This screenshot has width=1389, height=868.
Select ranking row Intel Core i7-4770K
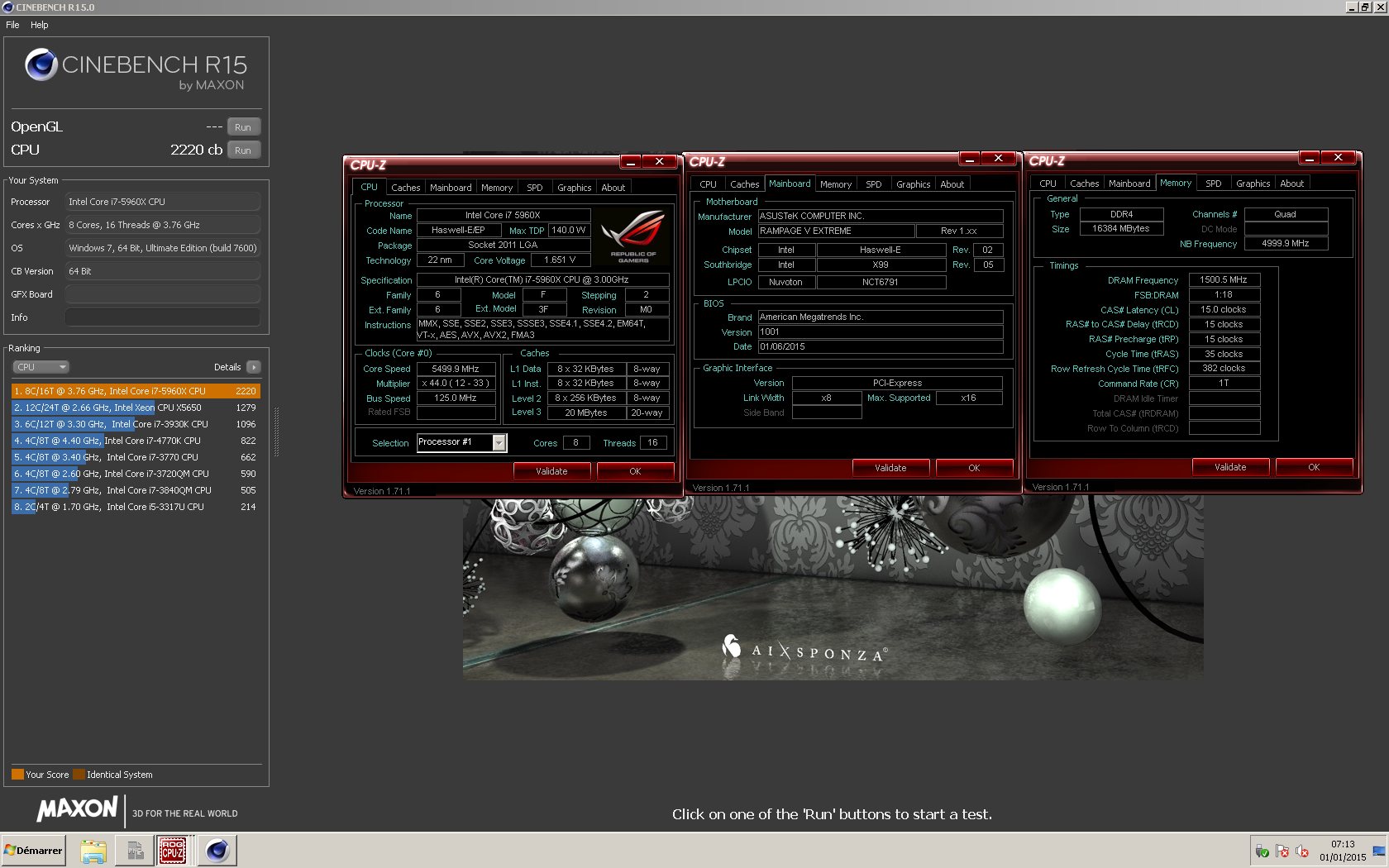(x=136, y=441)
